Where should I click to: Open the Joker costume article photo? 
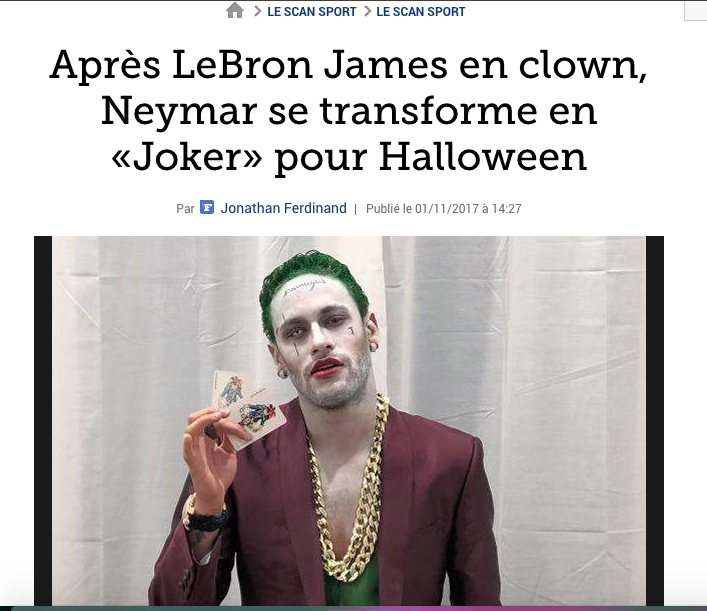click(x=349, y=421)
